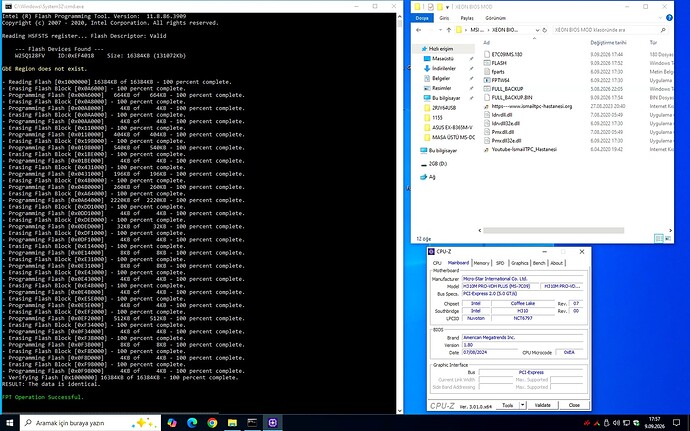The image size is (690, 431).
Task: Open the Görünüm ribbon tab
Action: pyautogui.click(x=495, y=18)
